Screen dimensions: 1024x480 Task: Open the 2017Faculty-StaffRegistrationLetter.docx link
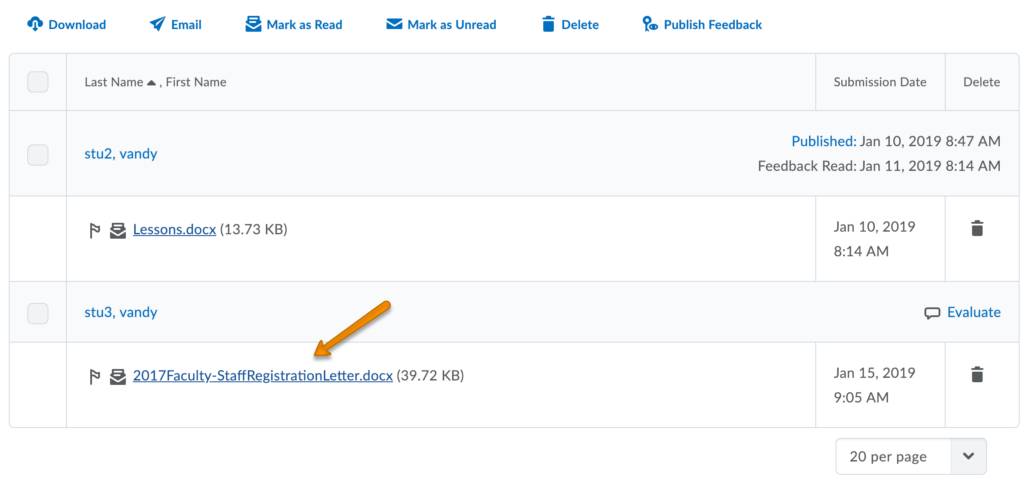pyautogui.click(x=262, y=376)
